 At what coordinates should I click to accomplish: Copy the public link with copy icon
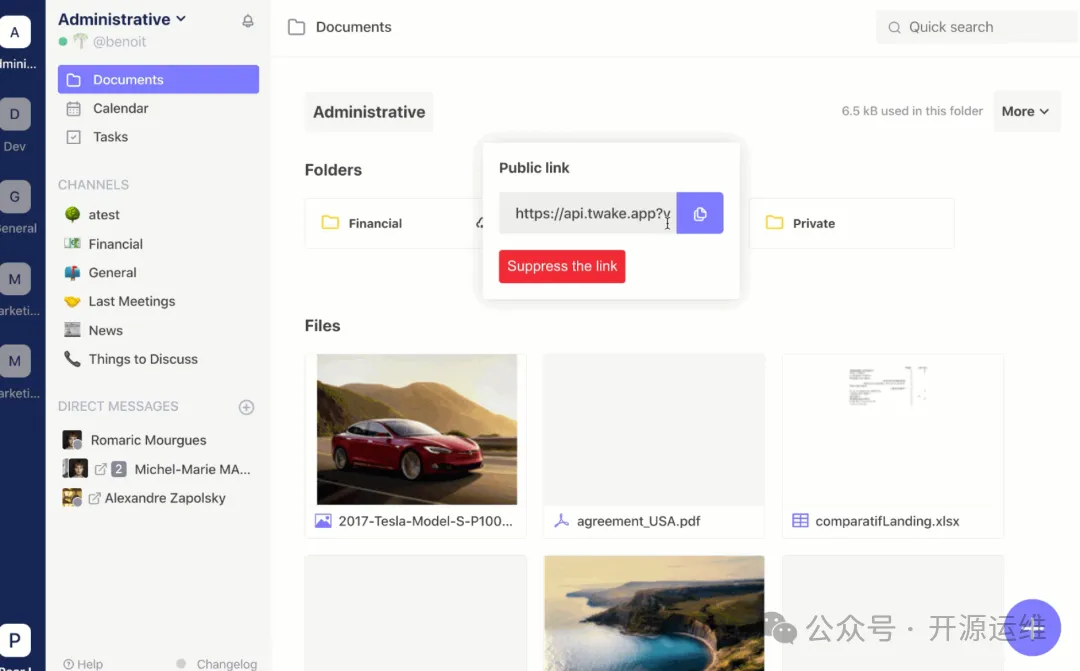700,213
